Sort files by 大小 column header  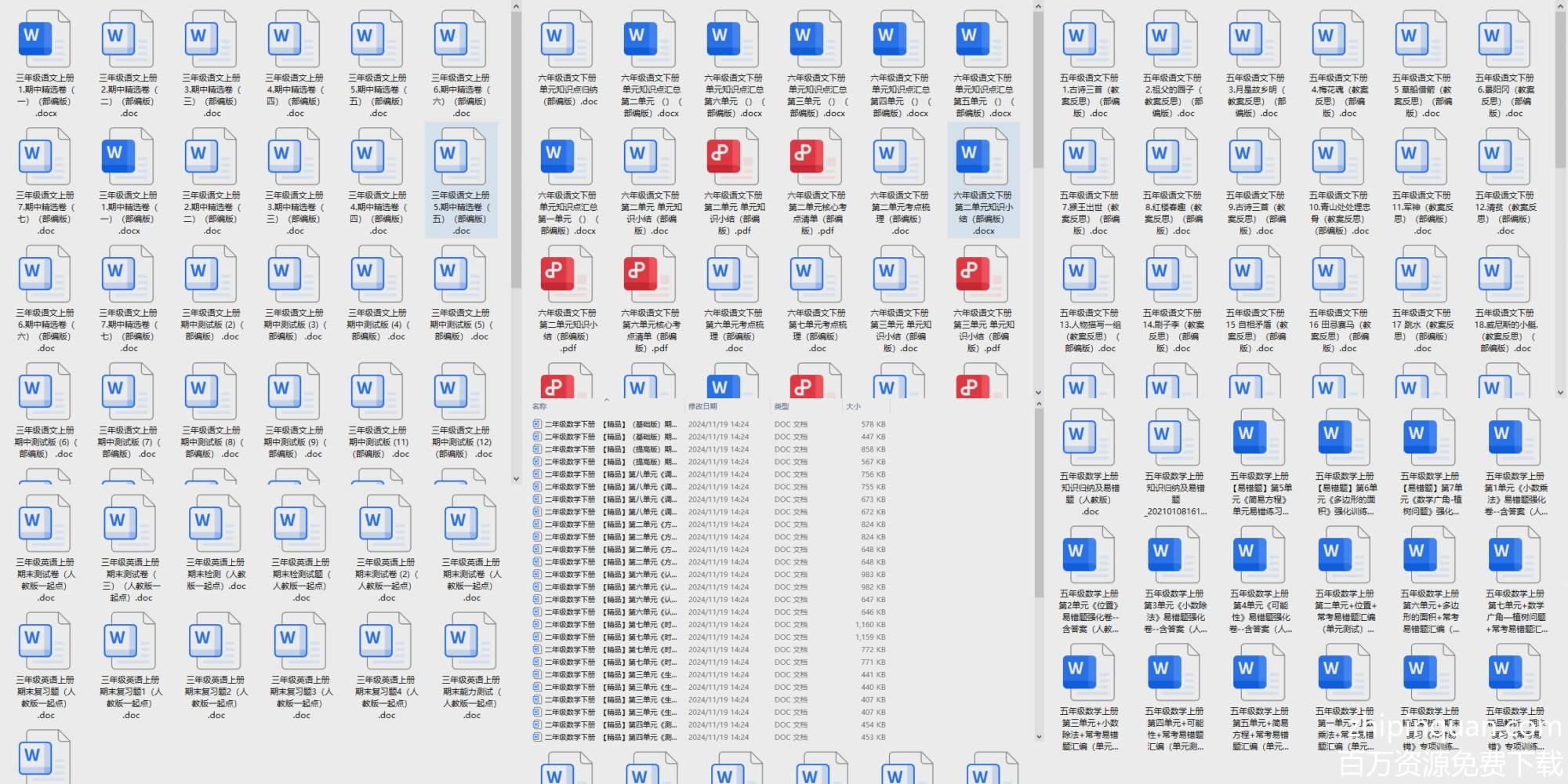pyautogui.click(x=853, y=407)
